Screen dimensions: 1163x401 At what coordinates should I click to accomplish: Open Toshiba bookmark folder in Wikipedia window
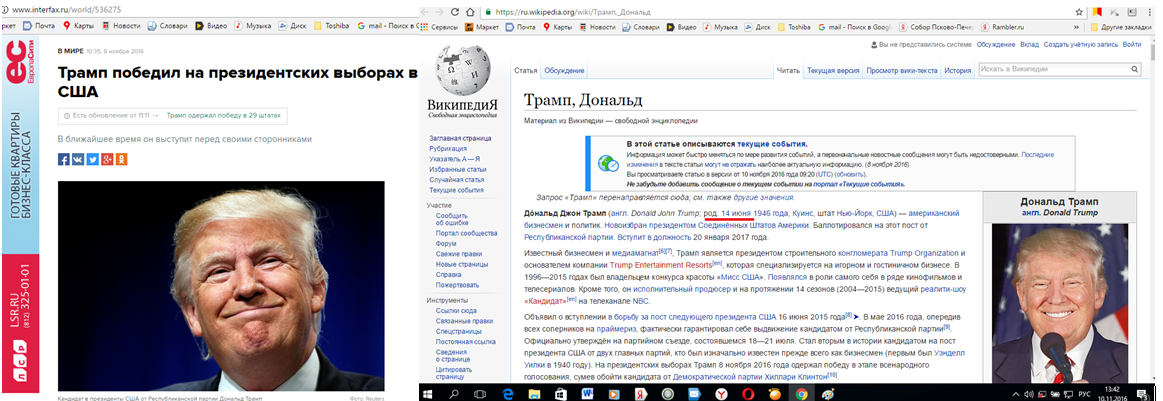[x=794, y=27]
